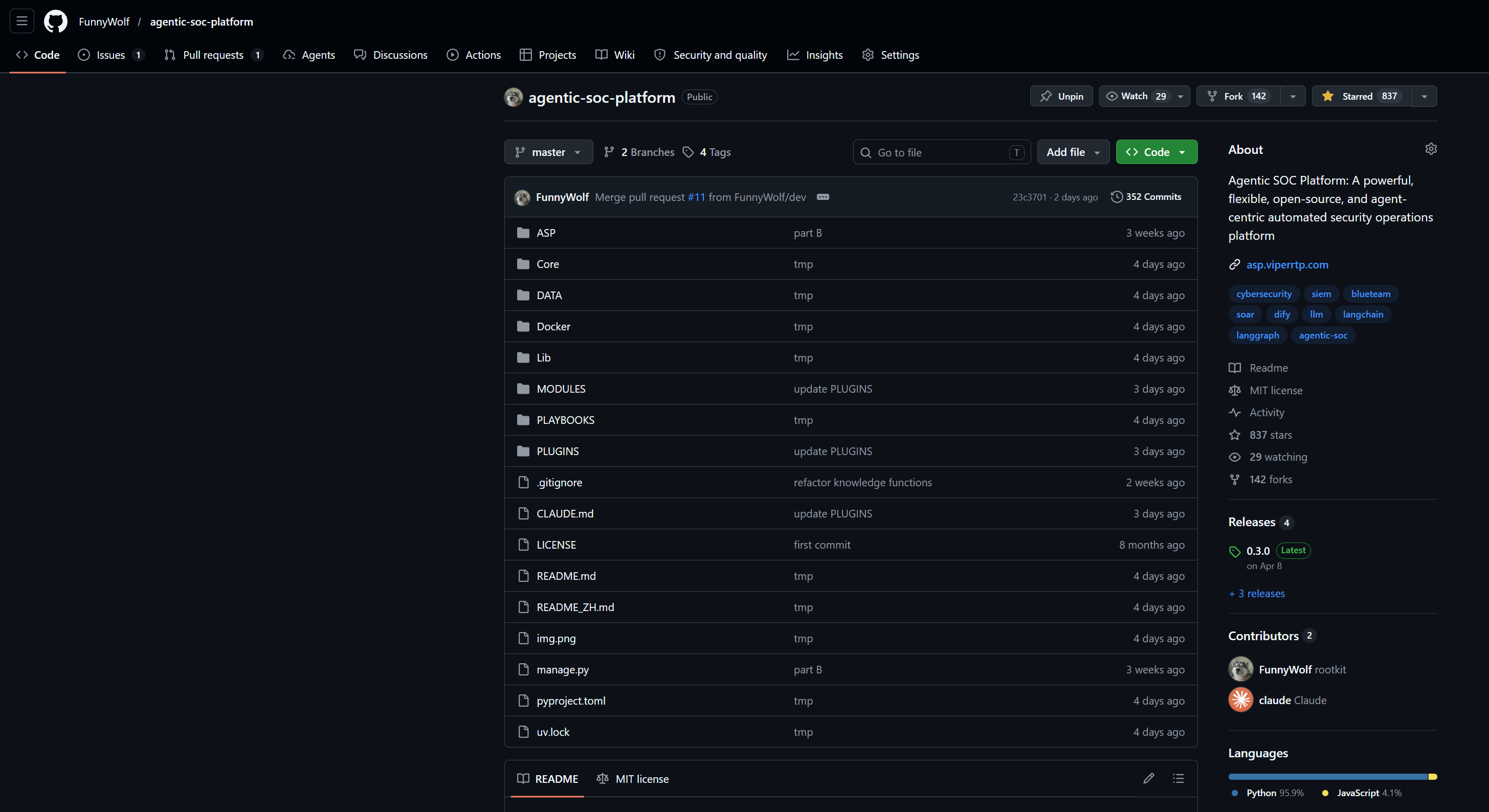Open the Add file dropdown
Screen dimensions: 1489x812
tap(1073, 152)
